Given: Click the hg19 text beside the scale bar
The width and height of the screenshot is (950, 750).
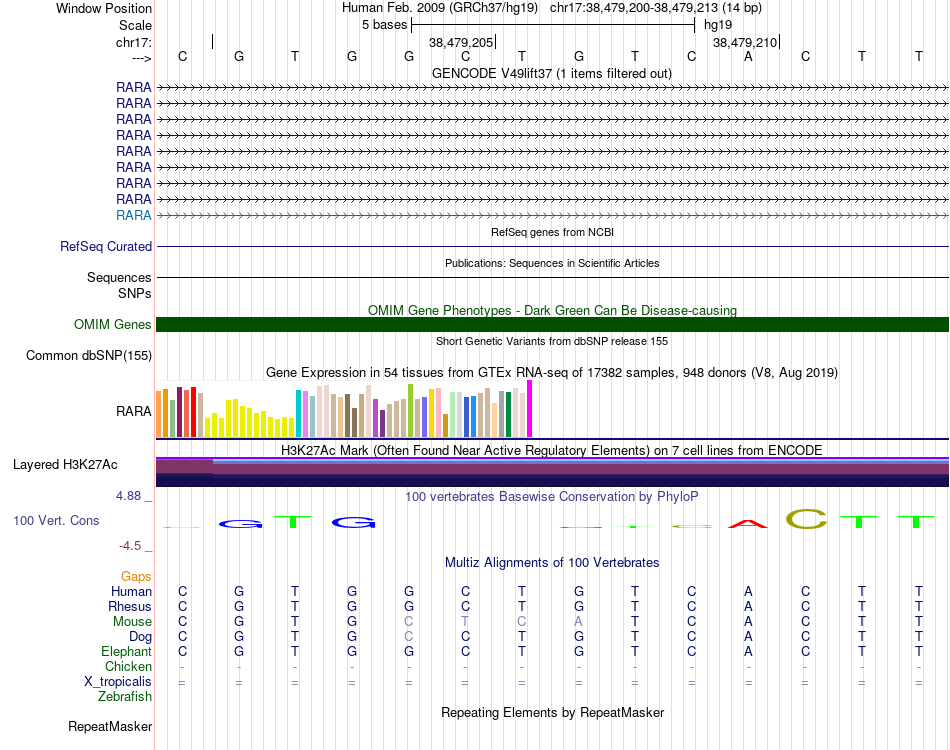Looking at the screenshot, I should click(x=718, y=25).
